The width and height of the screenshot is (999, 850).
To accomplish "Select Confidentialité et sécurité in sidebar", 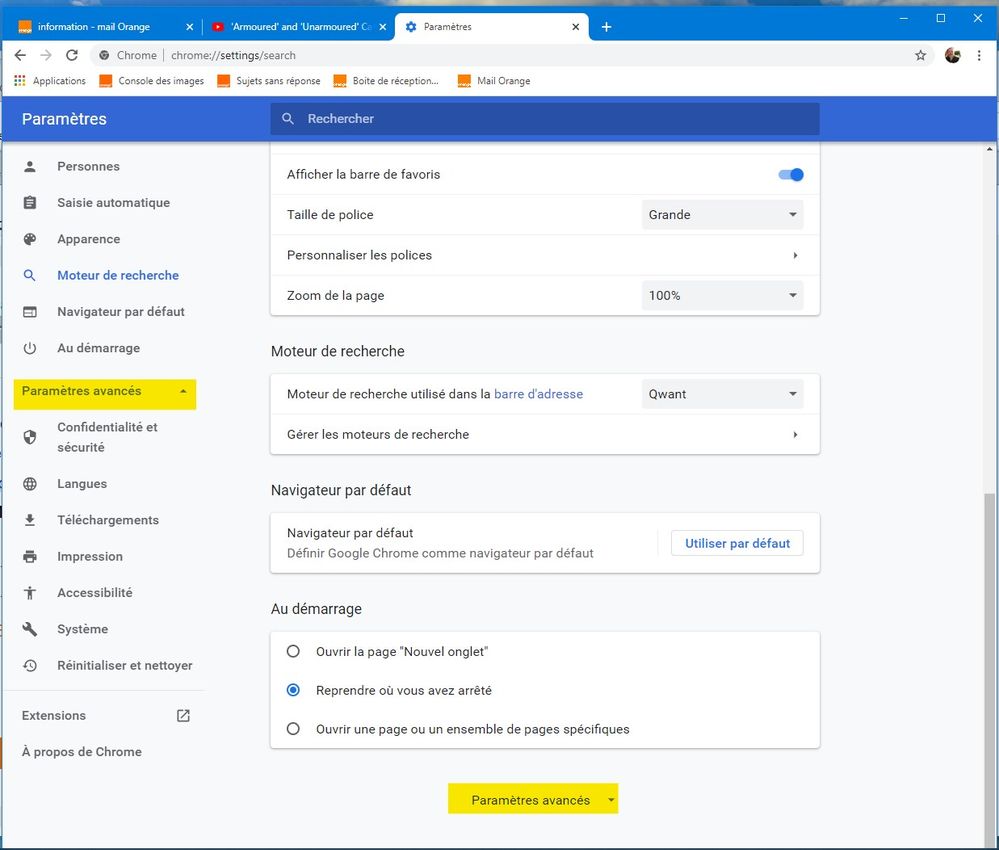I will click(107, 437).
